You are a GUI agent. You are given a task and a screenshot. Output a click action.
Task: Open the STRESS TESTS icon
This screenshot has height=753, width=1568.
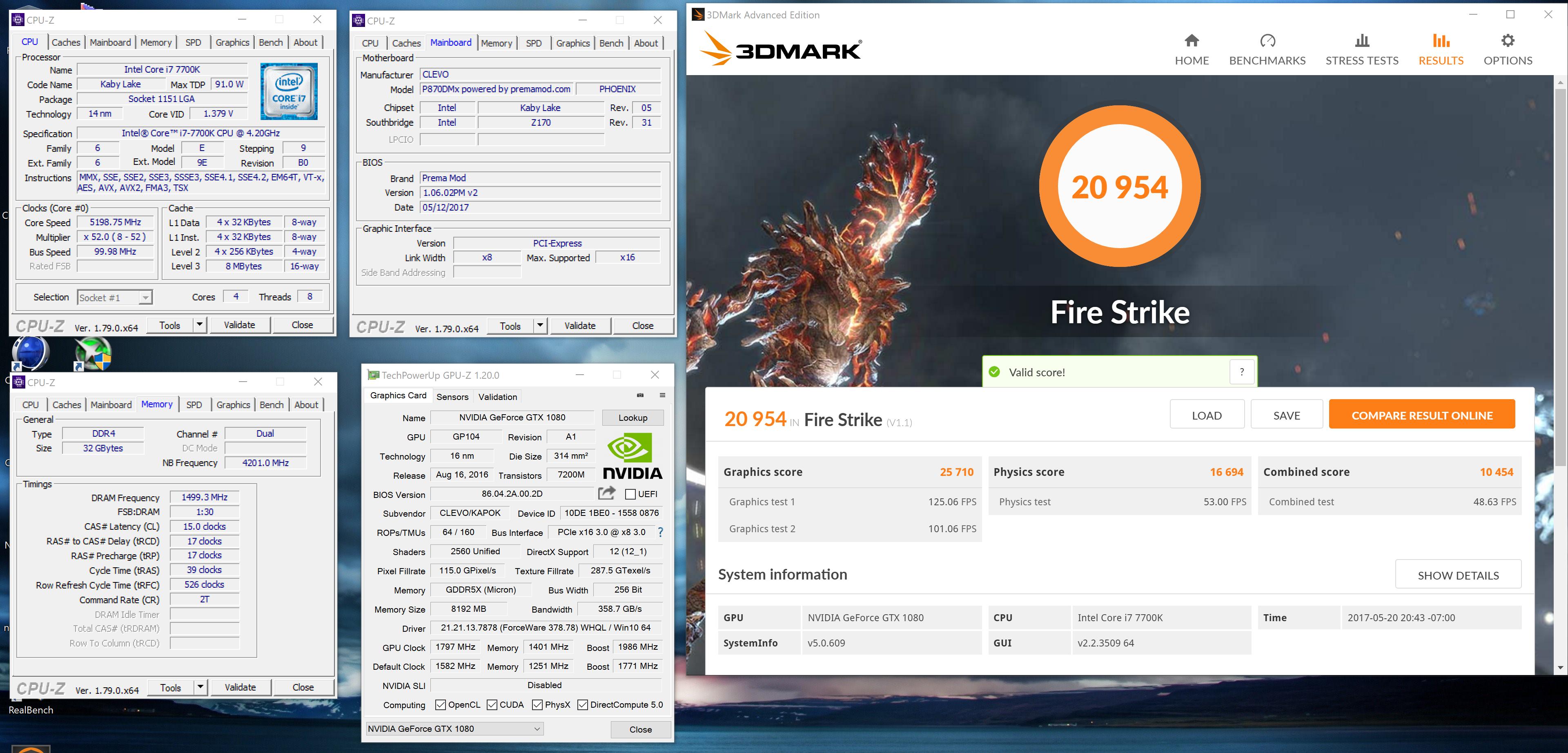coord(1362,41)
